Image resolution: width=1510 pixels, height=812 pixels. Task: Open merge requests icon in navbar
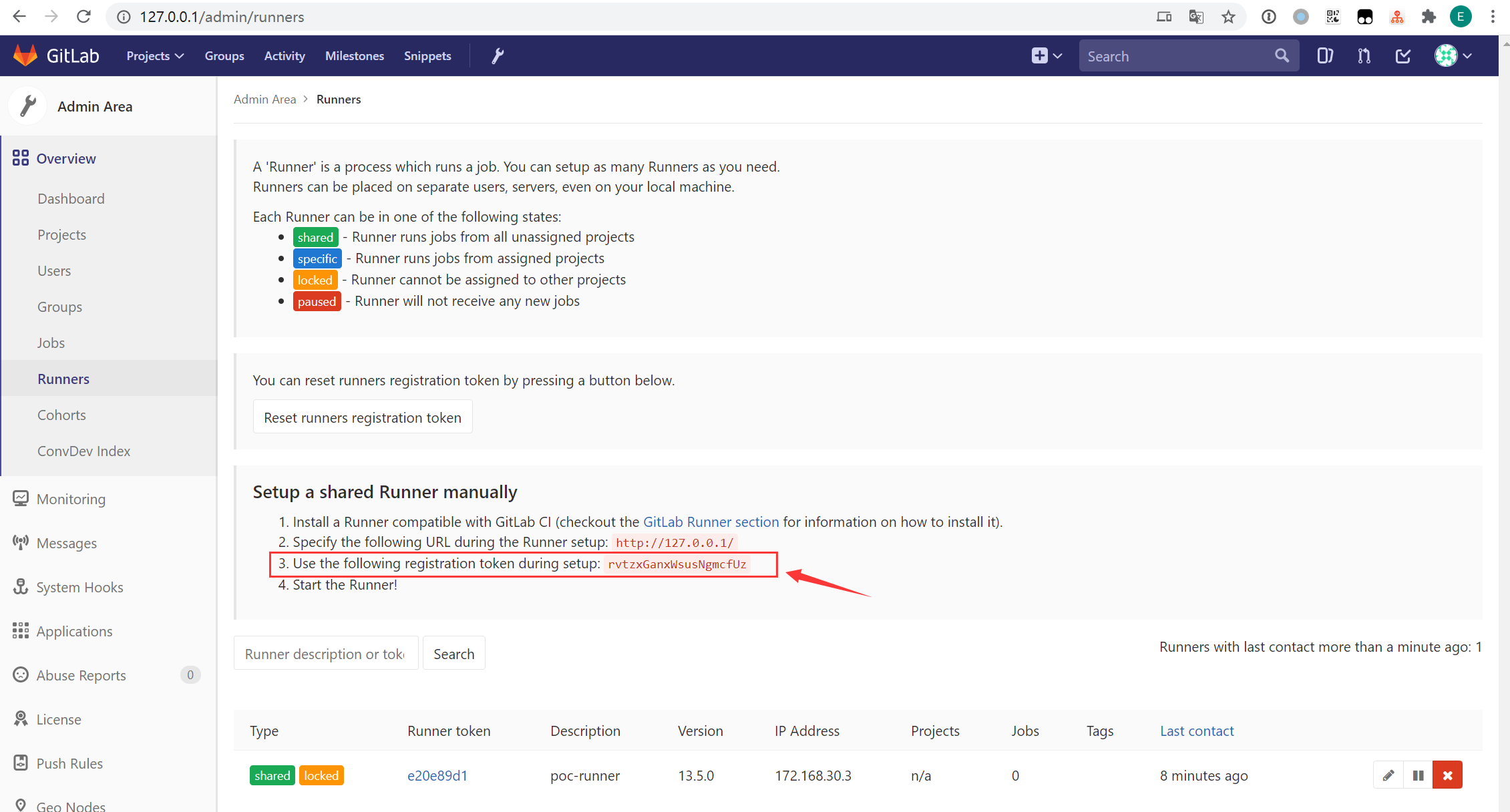click(x=1364, y=56)
